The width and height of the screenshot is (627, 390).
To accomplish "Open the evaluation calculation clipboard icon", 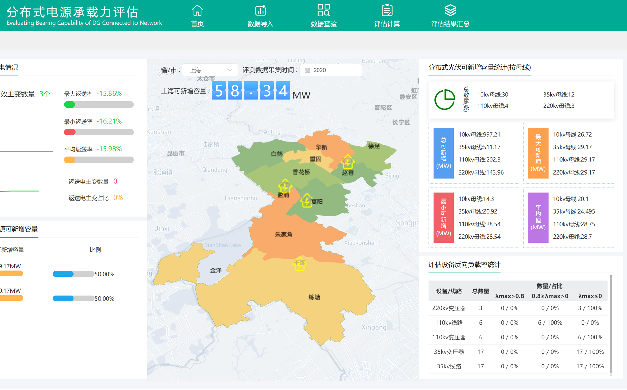I will (387, 10).
